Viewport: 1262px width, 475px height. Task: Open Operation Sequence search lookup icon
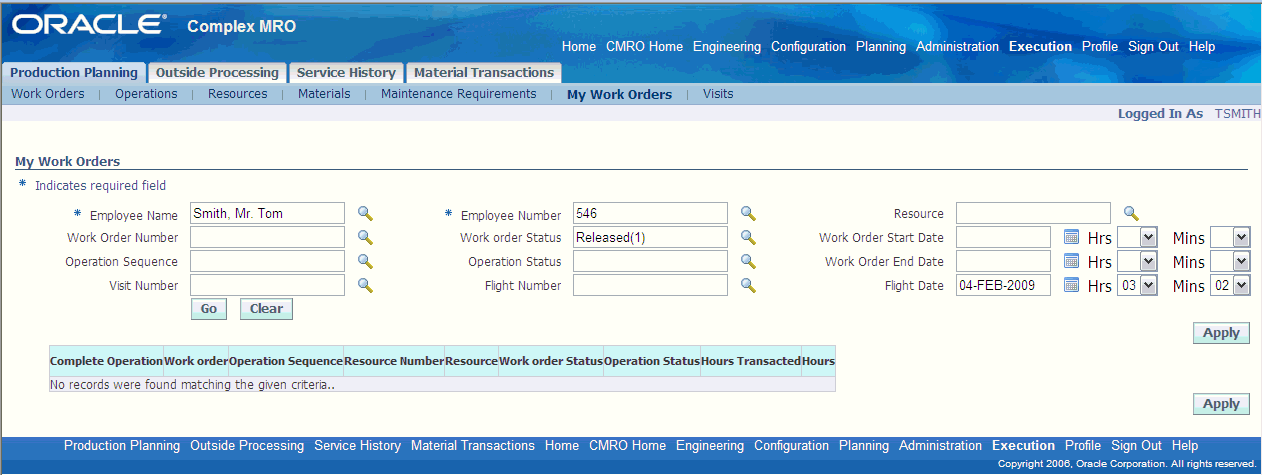[365, 261]
